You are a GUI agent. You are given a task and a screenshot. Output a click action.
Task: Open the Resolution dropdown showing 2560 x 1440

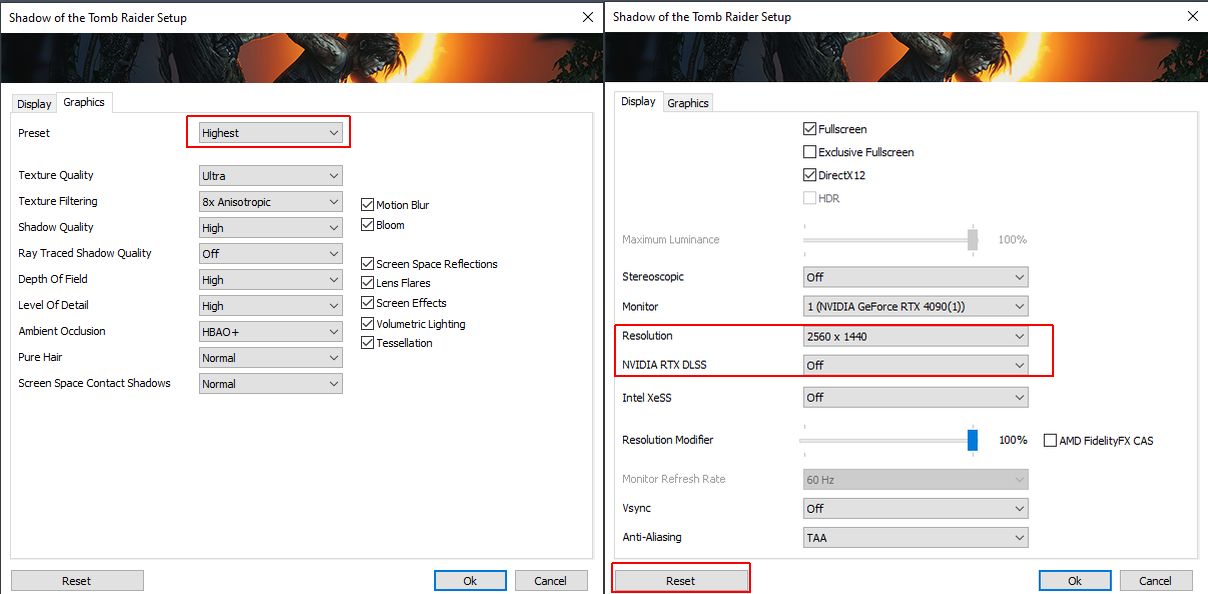coord(916,336)
